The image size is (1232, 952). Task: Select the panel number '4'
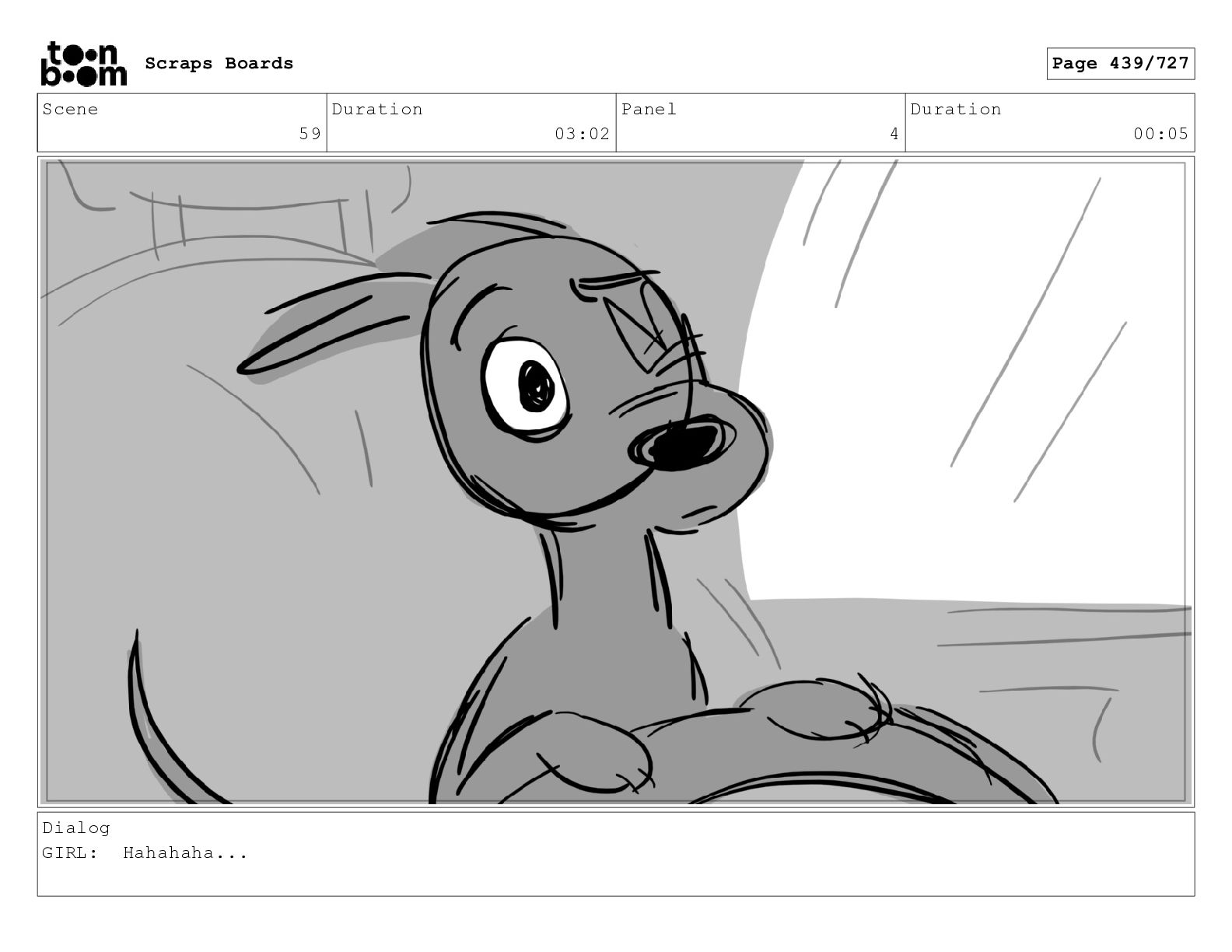click(894, 134)
